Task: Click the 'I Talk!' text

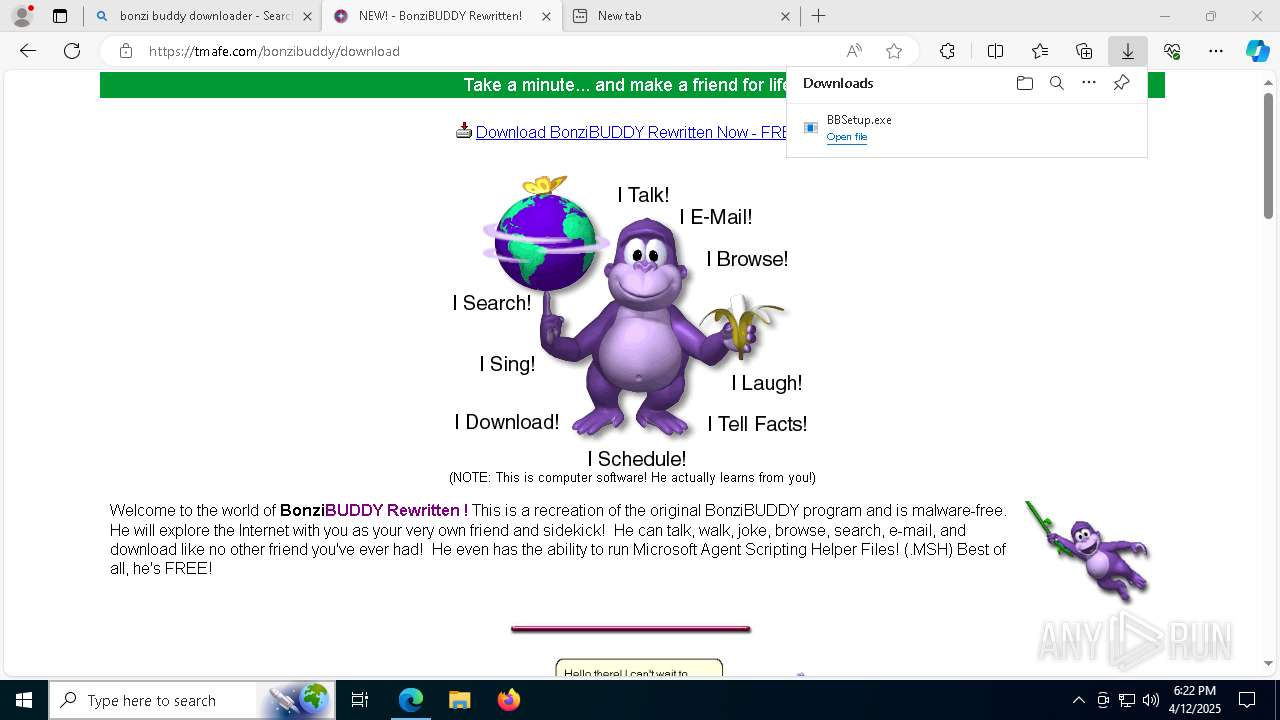Action: tap(643, 195)
